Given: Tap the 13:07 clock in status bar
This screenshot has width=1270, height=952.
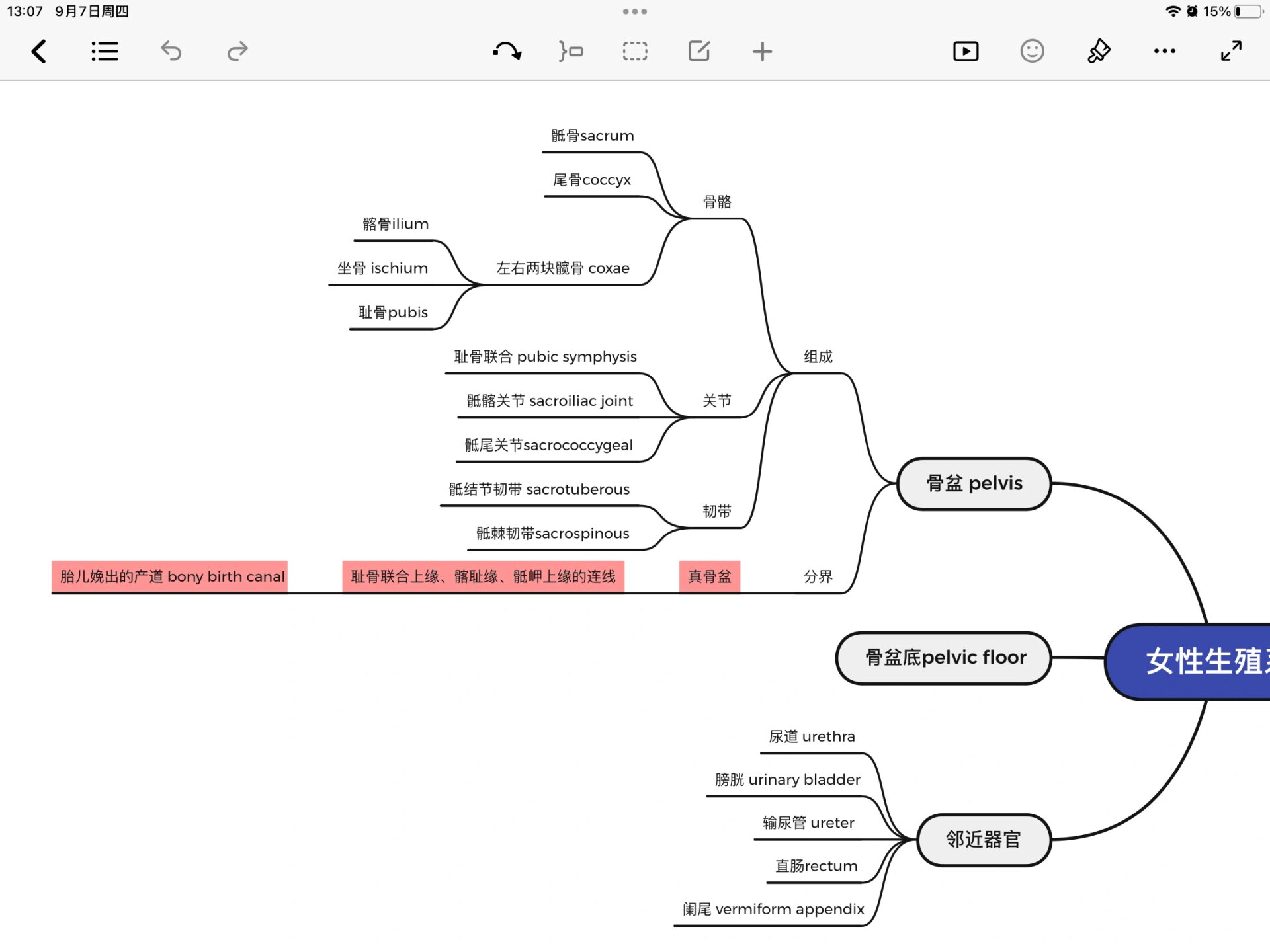Looking at the screenshot, I should point(24,11).
